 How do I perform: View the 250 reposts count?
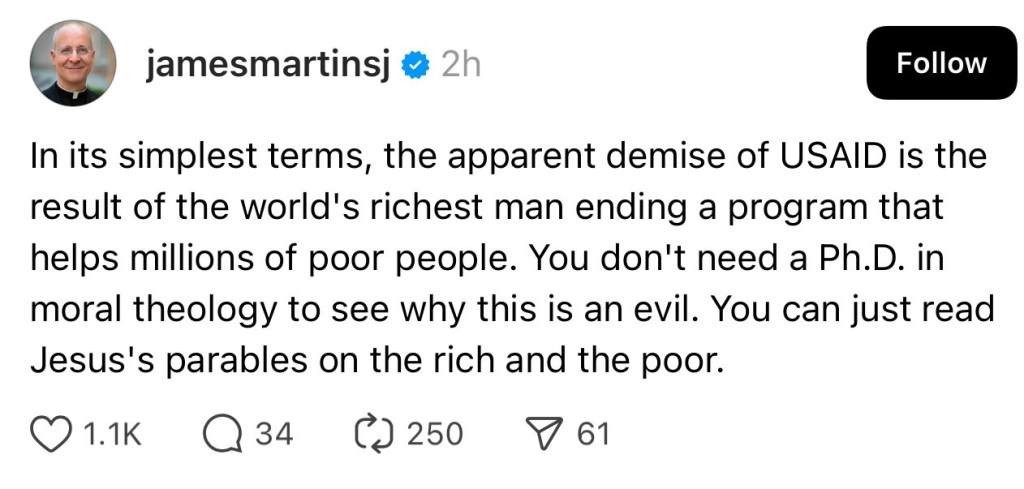435,434
